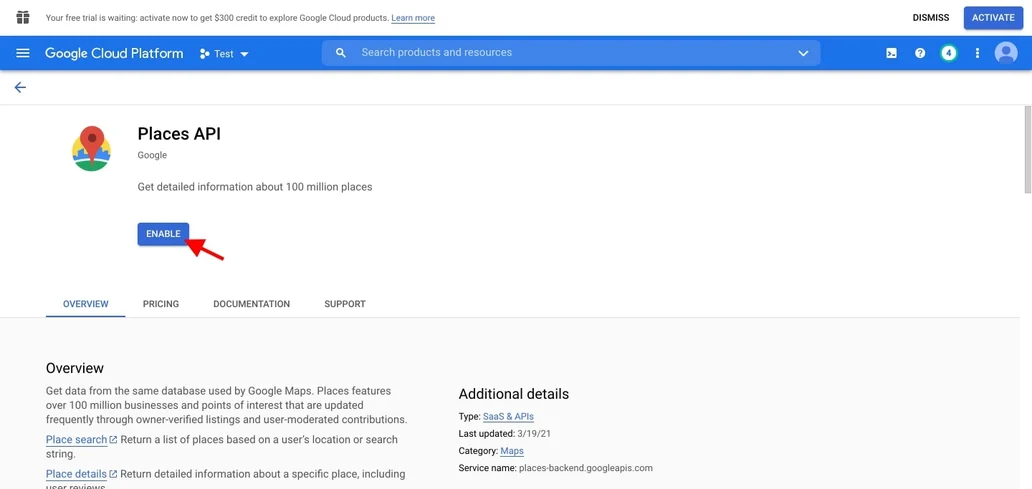Image resolution: width=1032 pixels, height=489 pixels.
Task: Open the Place details link
Action: (76, 474)
